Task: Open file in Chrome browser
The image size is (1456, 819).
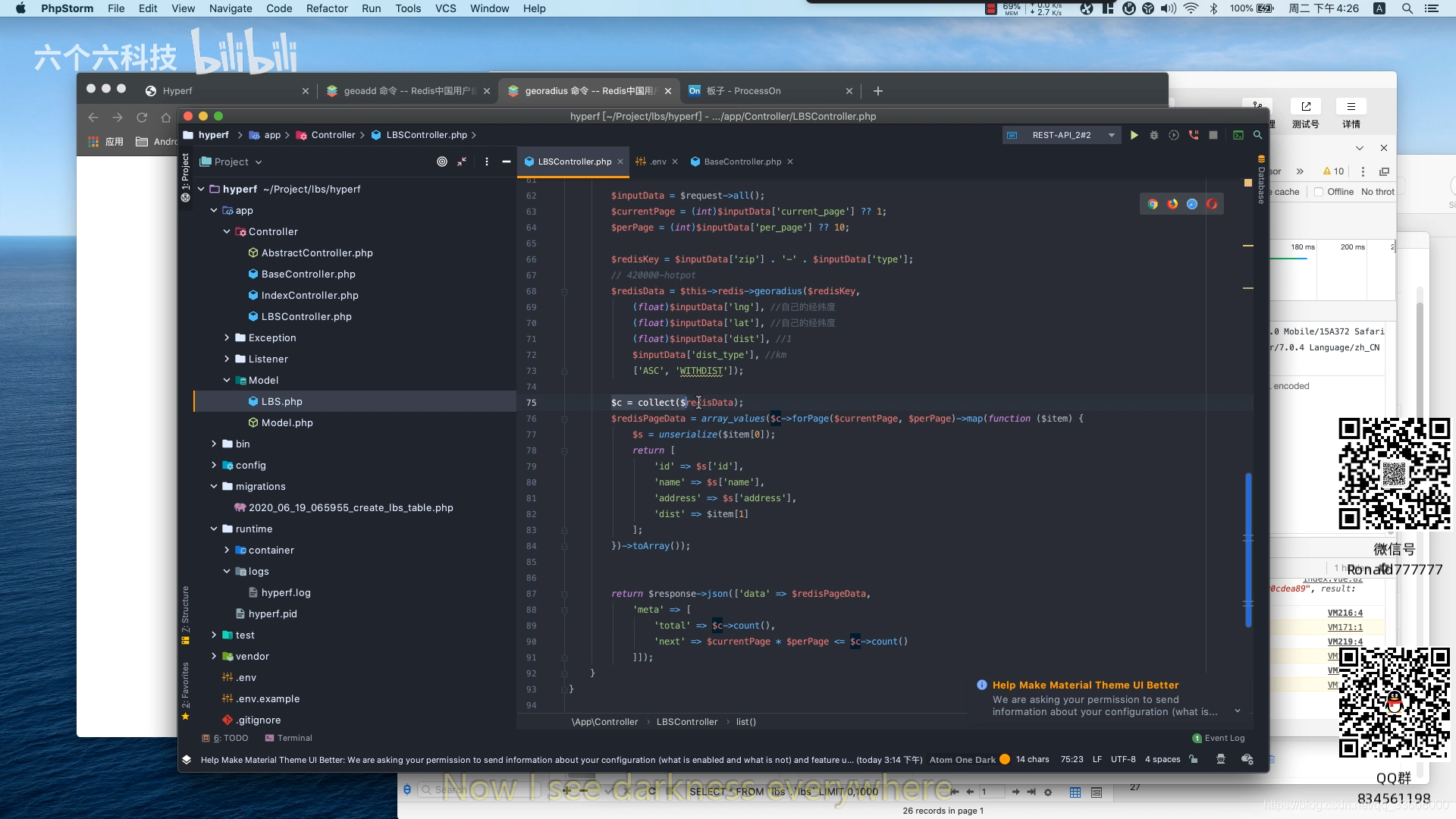Action: coord(1153,204)
